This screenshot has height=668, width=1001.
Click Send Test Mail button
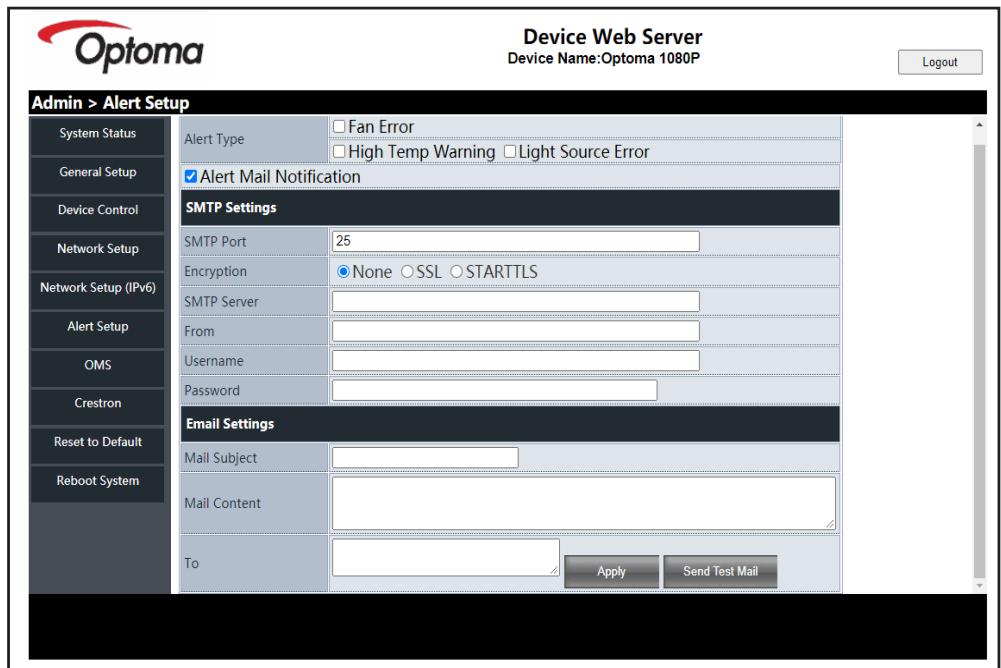[x=720, y=572]
